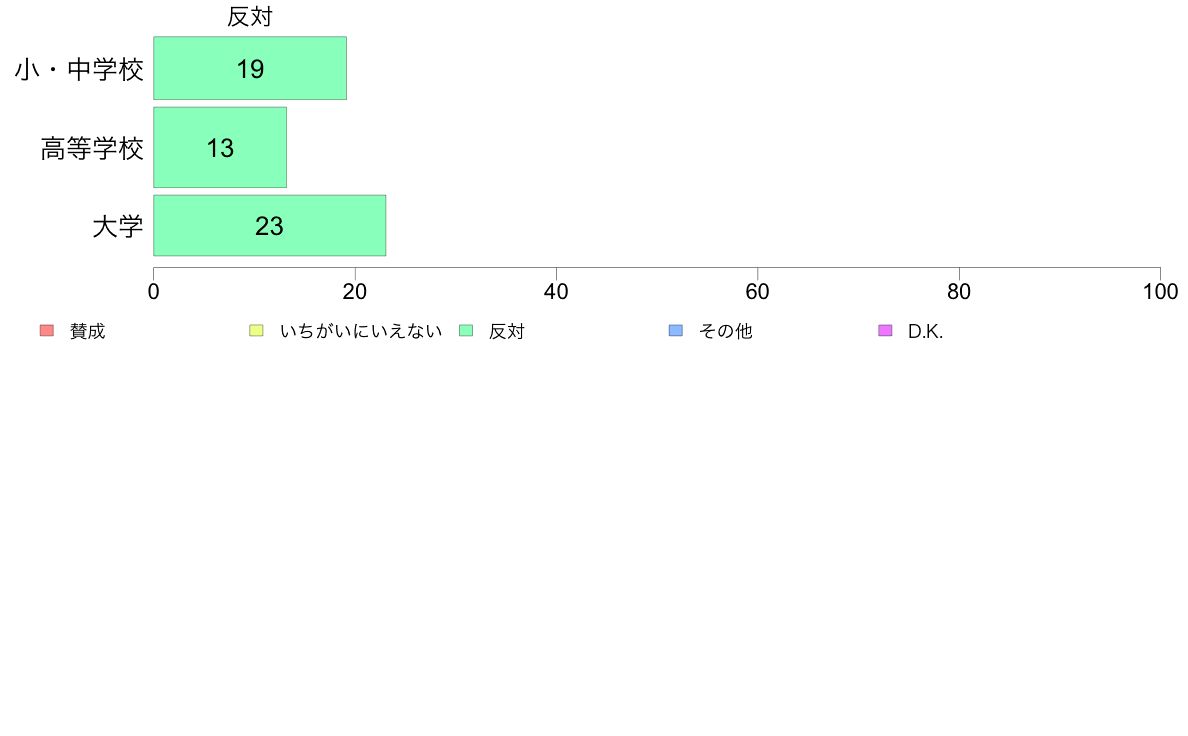Click the 反対 heading above the bars
Image resolution: width=1188 pixels, height=736 pixels.
pyautogui.click(x=250, y=17)
